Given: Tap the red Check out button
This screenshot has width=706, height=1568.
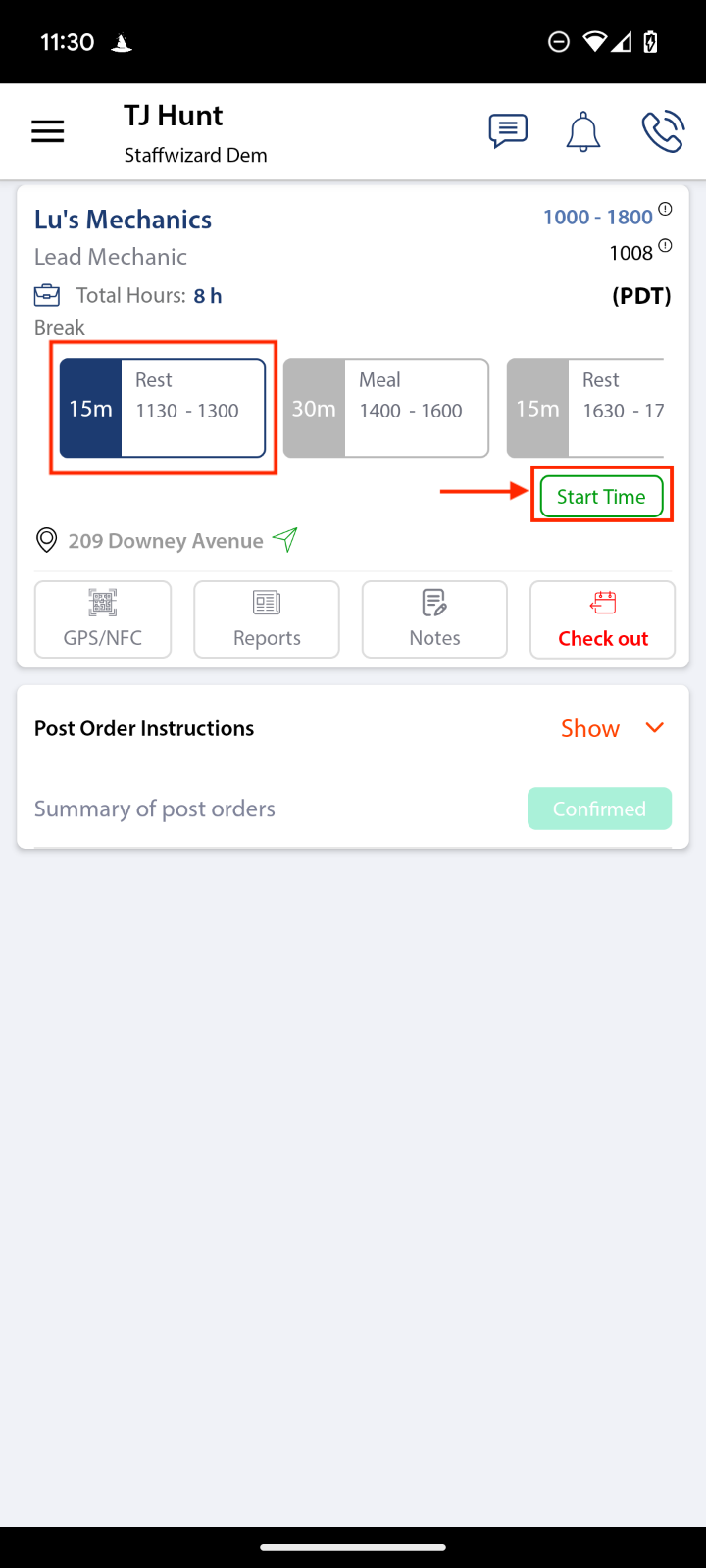Looking at the screenshot, I should [x=603, y=619].
